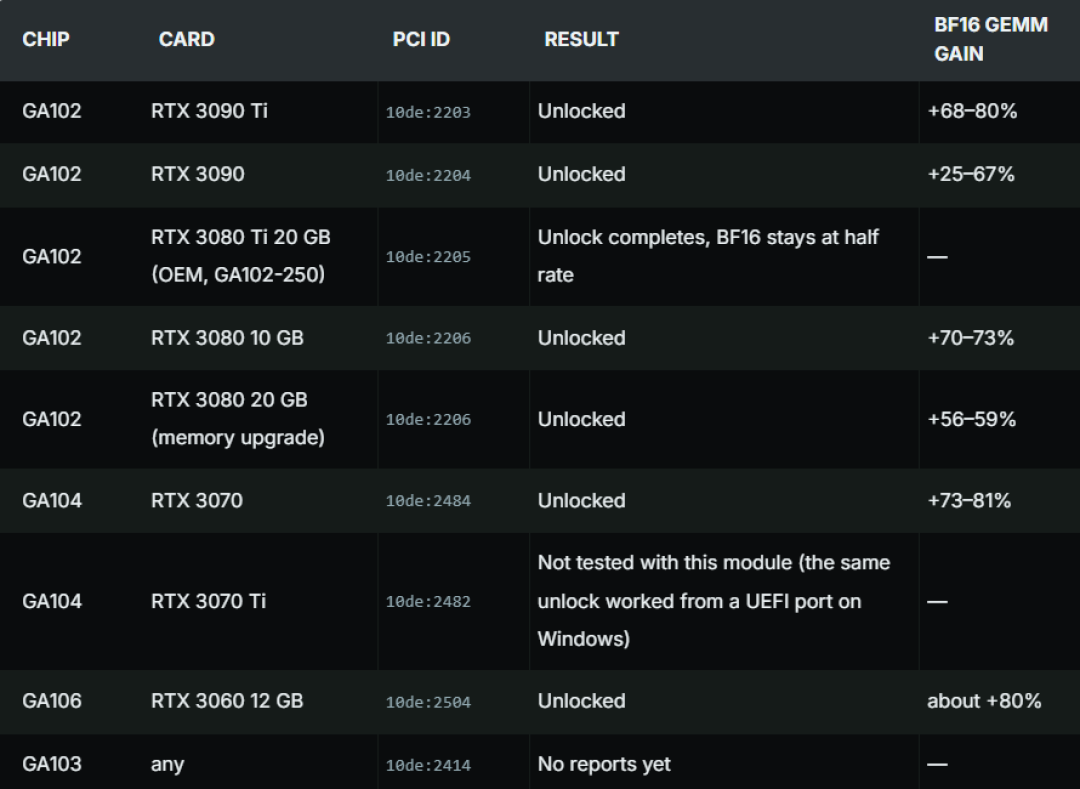Viewport: 1080px width, 789px height.
Task: Click PCI ID 10de:2203
Action: click(x=428, y=112)
